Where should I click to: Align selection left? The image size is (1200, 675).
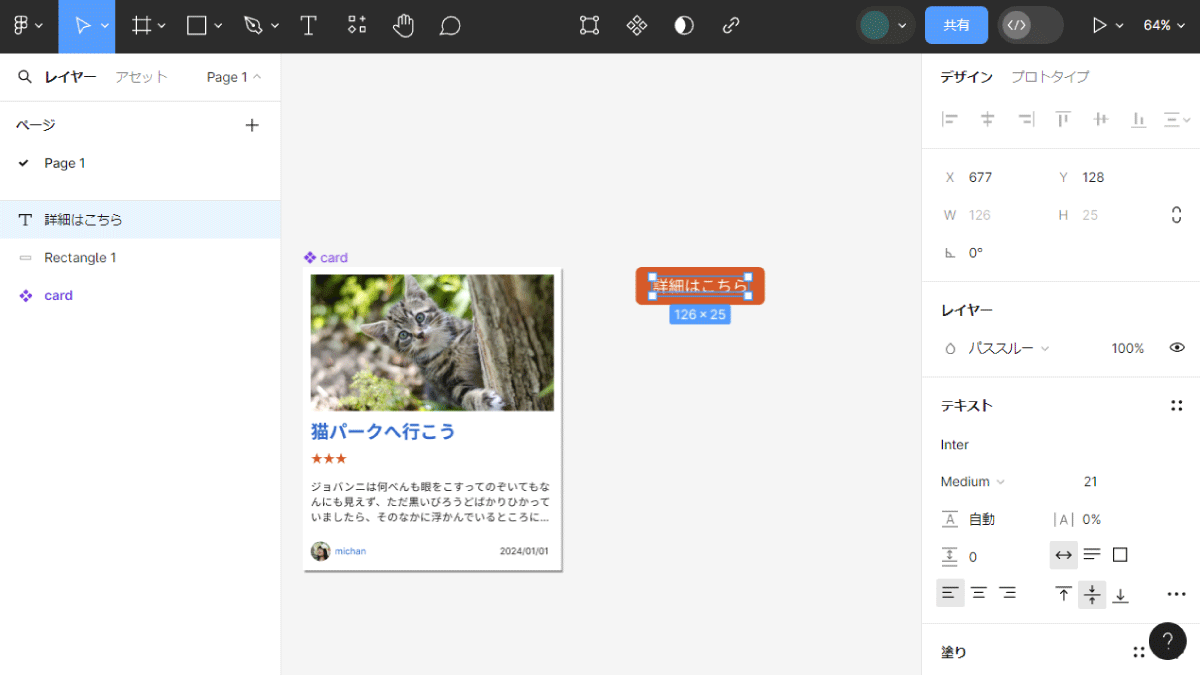(950, 119)
